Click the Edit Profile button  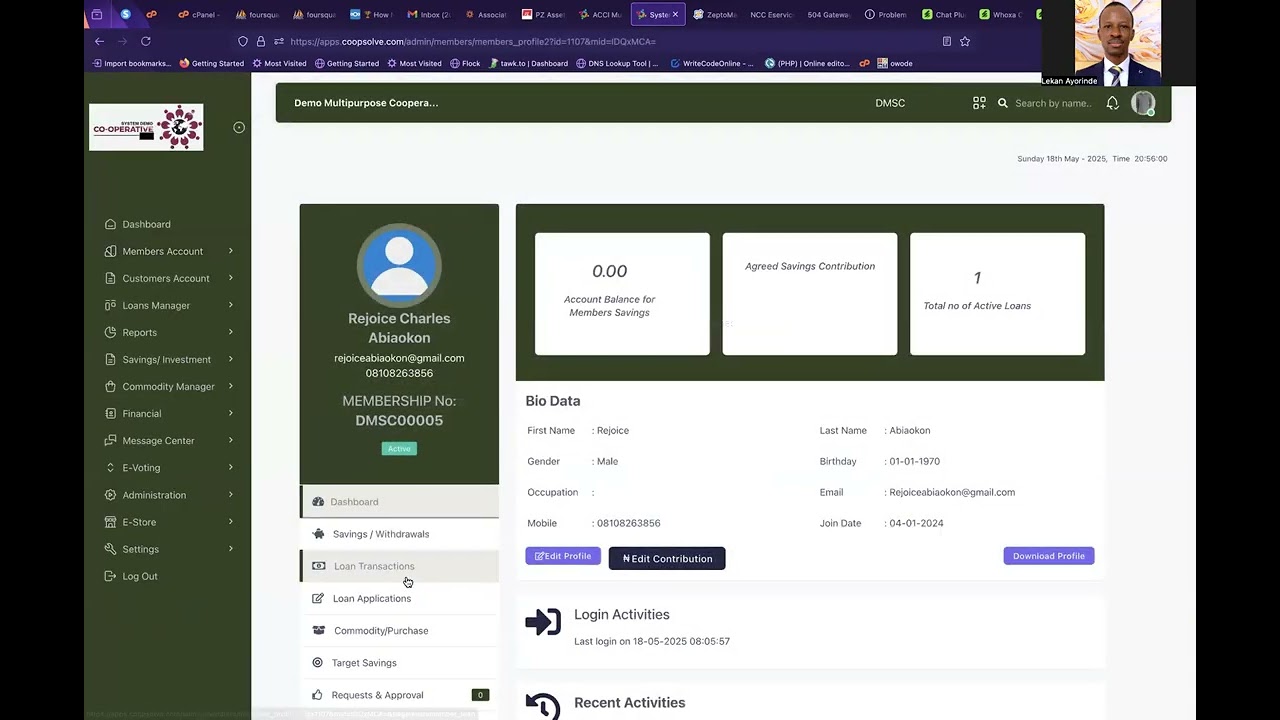pyautogui.click(x=563, y=556)
